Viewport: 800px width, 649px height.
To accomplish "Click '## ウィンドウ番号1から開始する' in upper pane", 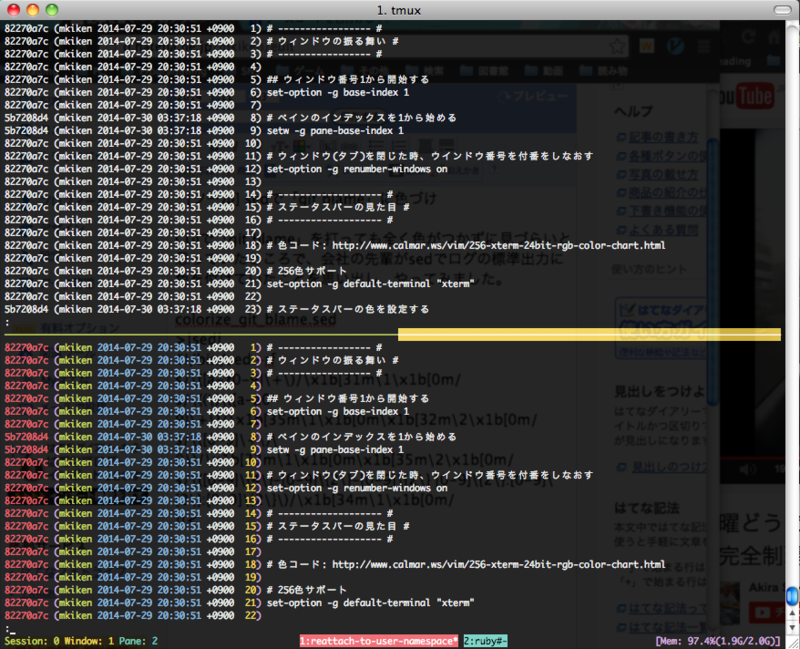I will point(347,80).
